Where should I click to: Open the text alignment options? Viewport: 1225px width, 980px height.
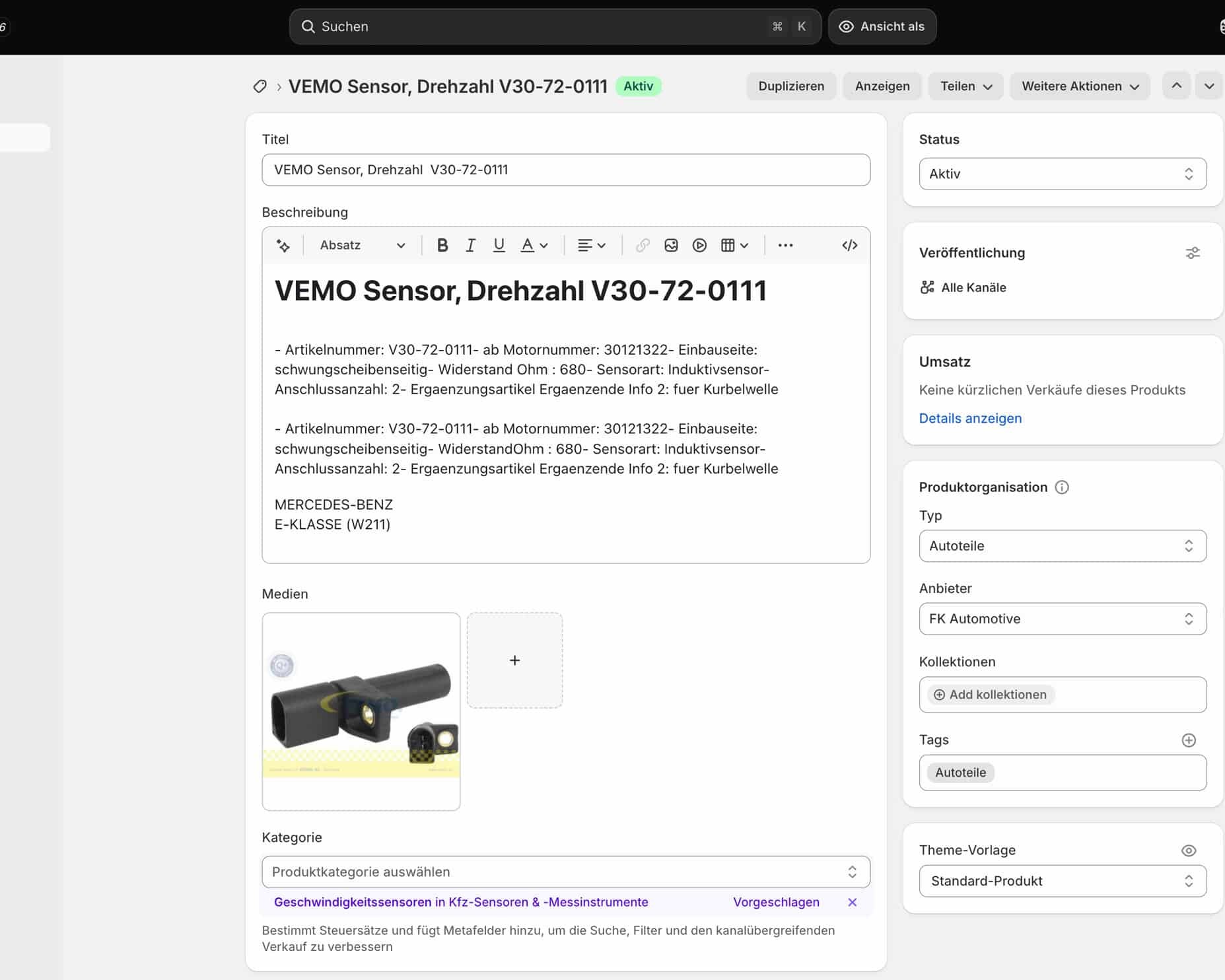pos(591,246)
